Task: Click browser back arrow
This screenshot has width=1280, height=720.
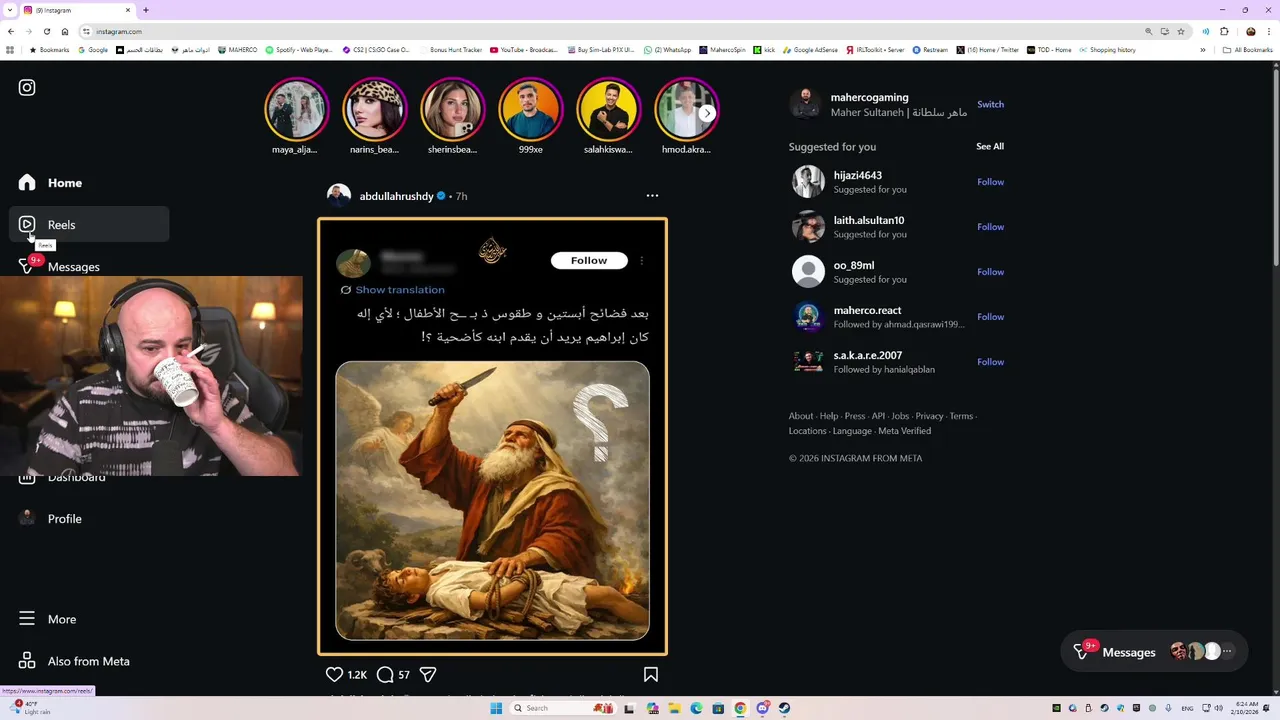Action: pyautogui.click(x=11, y=31)
